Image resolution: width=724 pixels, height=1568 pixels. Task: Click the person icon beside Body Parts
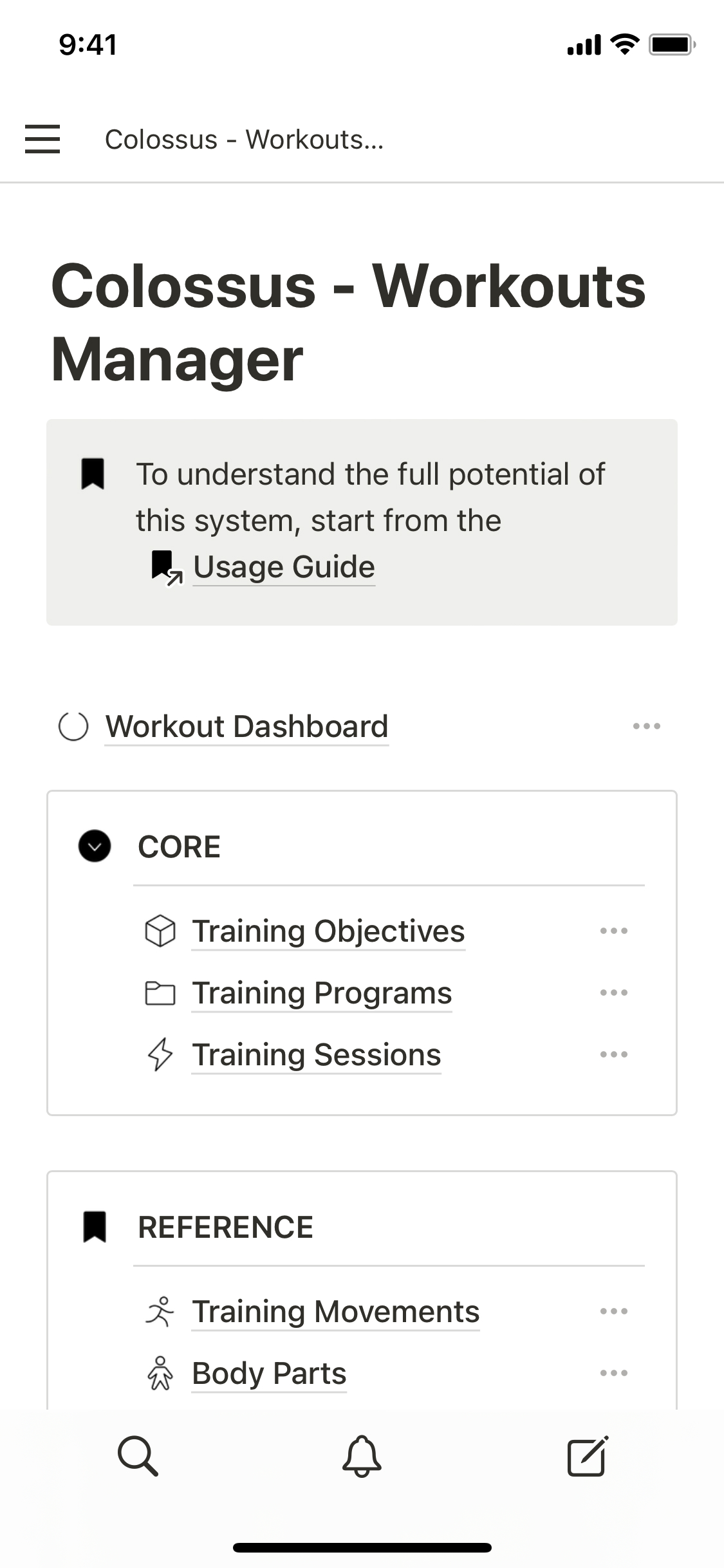160,1373
